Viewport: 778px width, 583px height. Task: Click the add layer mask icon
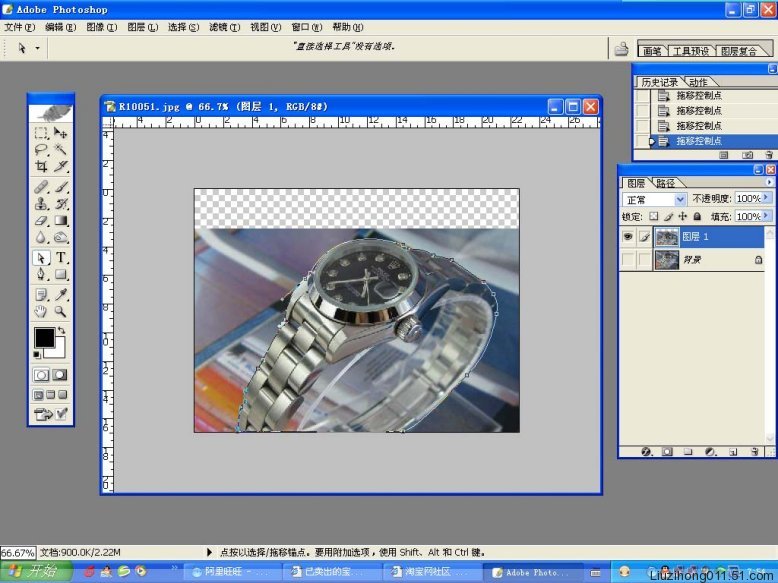(x=667, y=452)
